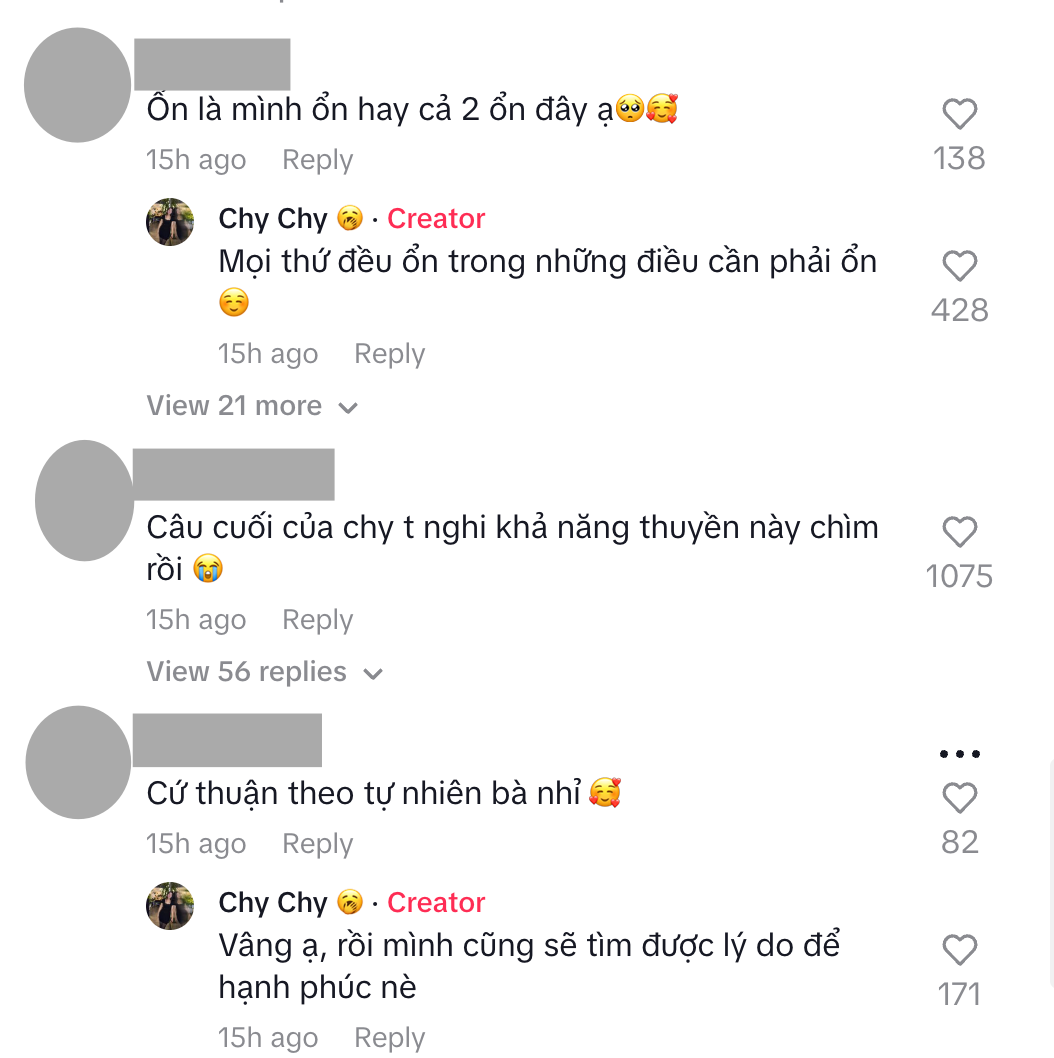
Task: Open gray avatar of 'Câu cuối' commenter
Action: (84, 501)
